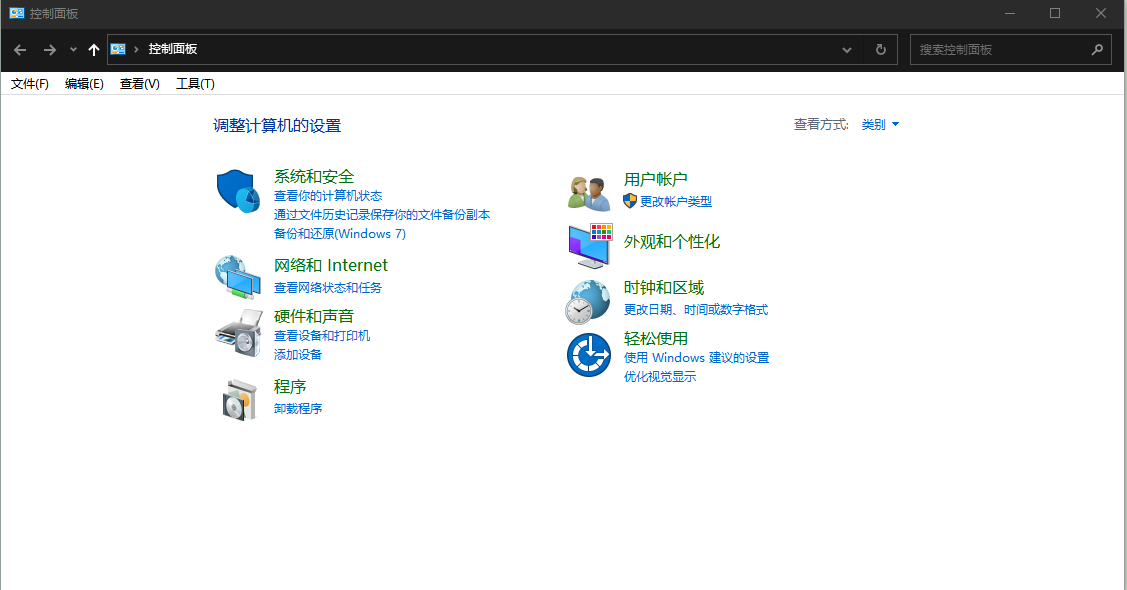The height and width of the screenshot is (590, 1127).
Task: Click 卸载程序 link
Action: click(x=298, y=408)
